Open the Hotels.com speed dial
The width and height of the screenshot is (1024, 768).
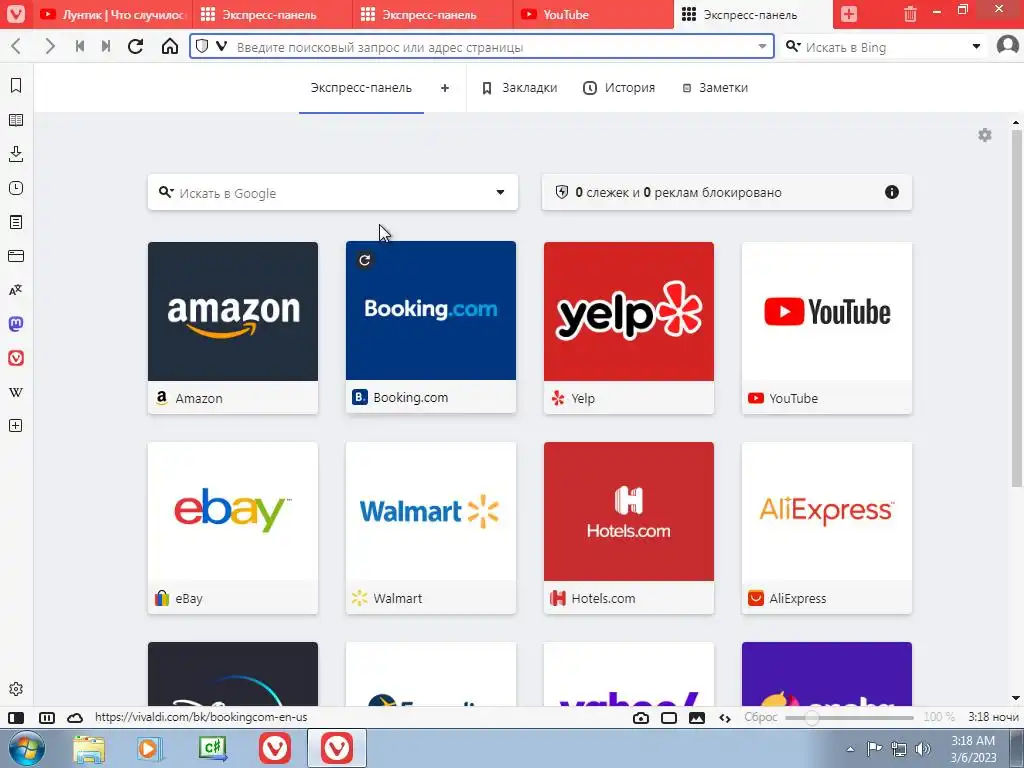pos(628,528)
